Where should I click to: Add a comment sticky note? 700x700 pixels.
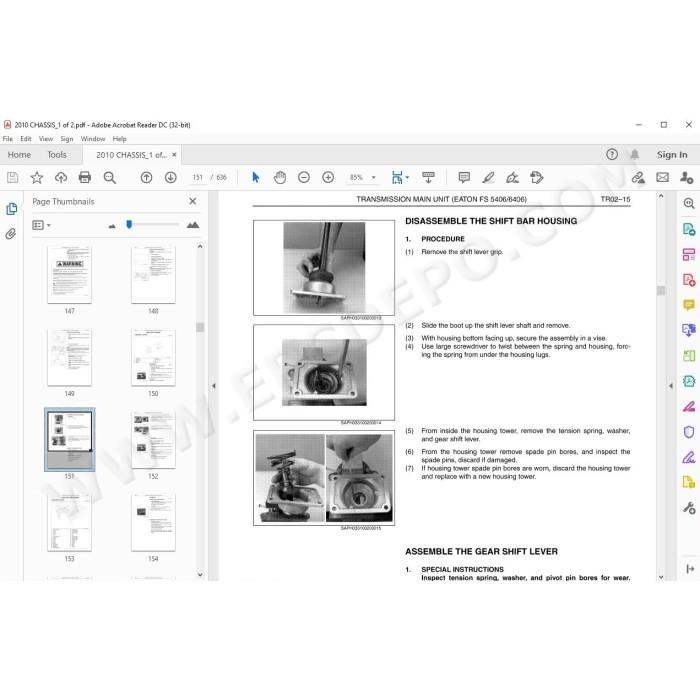[x=464, y=178]
